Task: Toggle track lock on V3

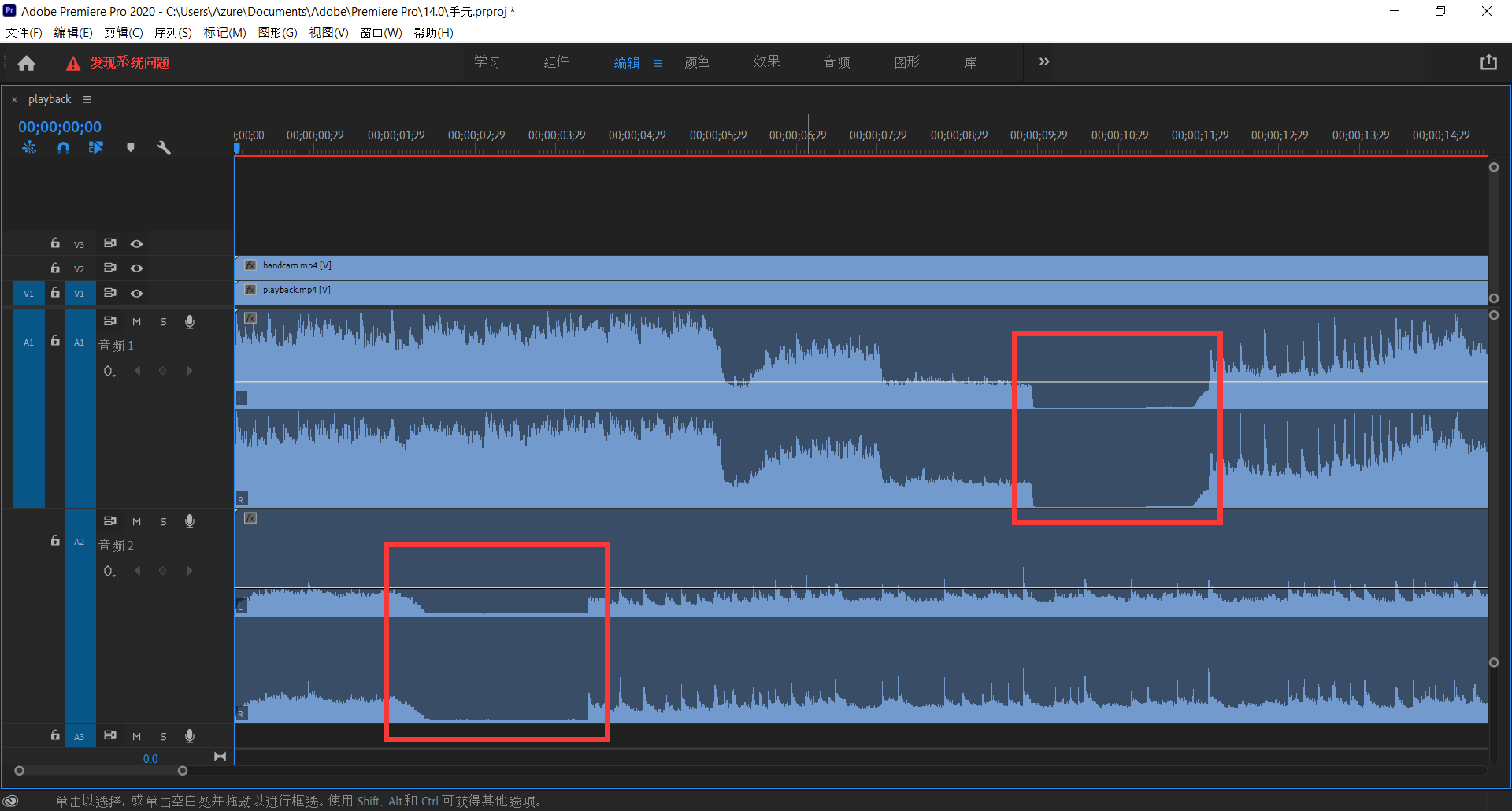Action: click(x=55, y=244)
